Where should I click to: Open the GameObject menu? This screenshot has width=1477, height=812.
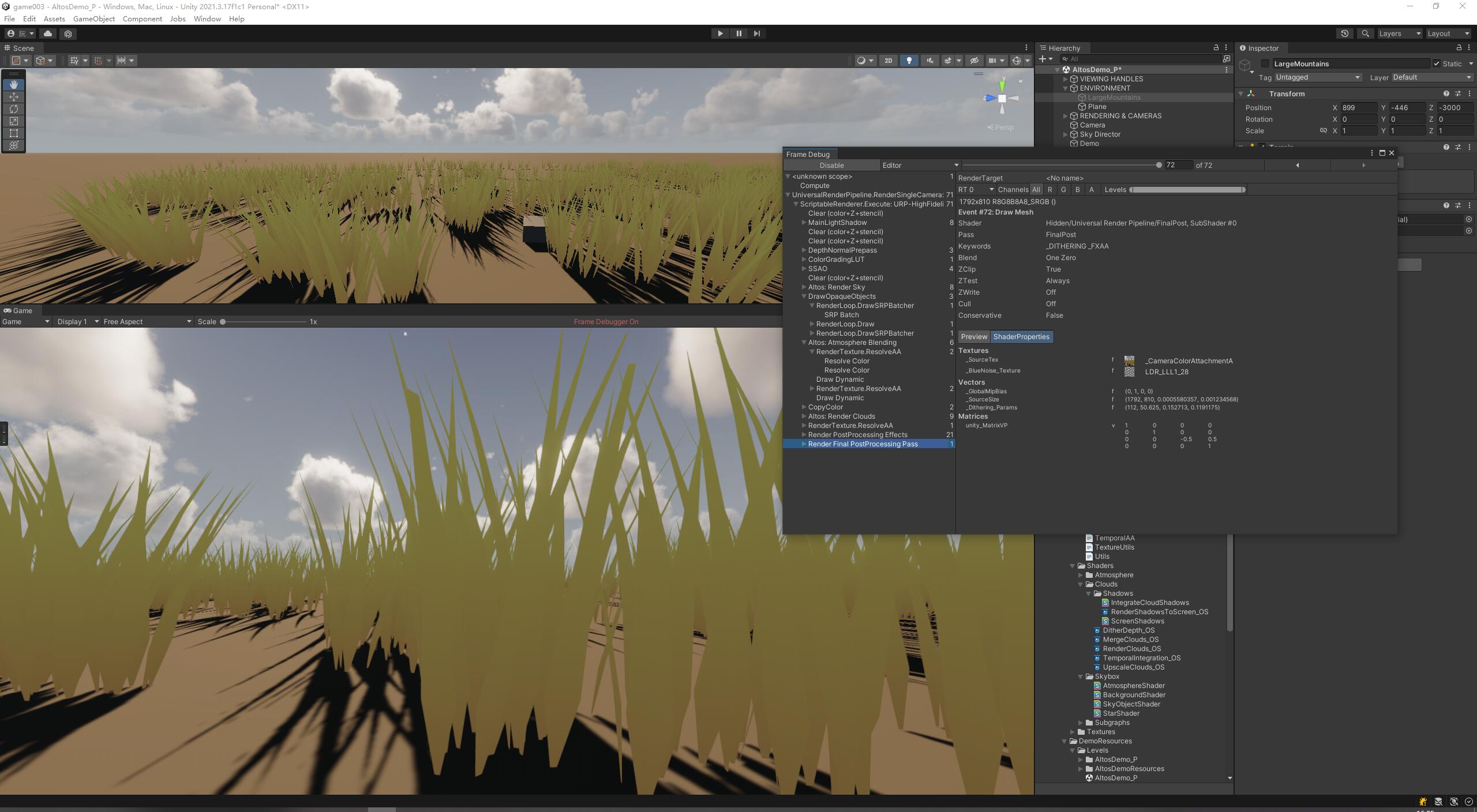tap(94, 19)
